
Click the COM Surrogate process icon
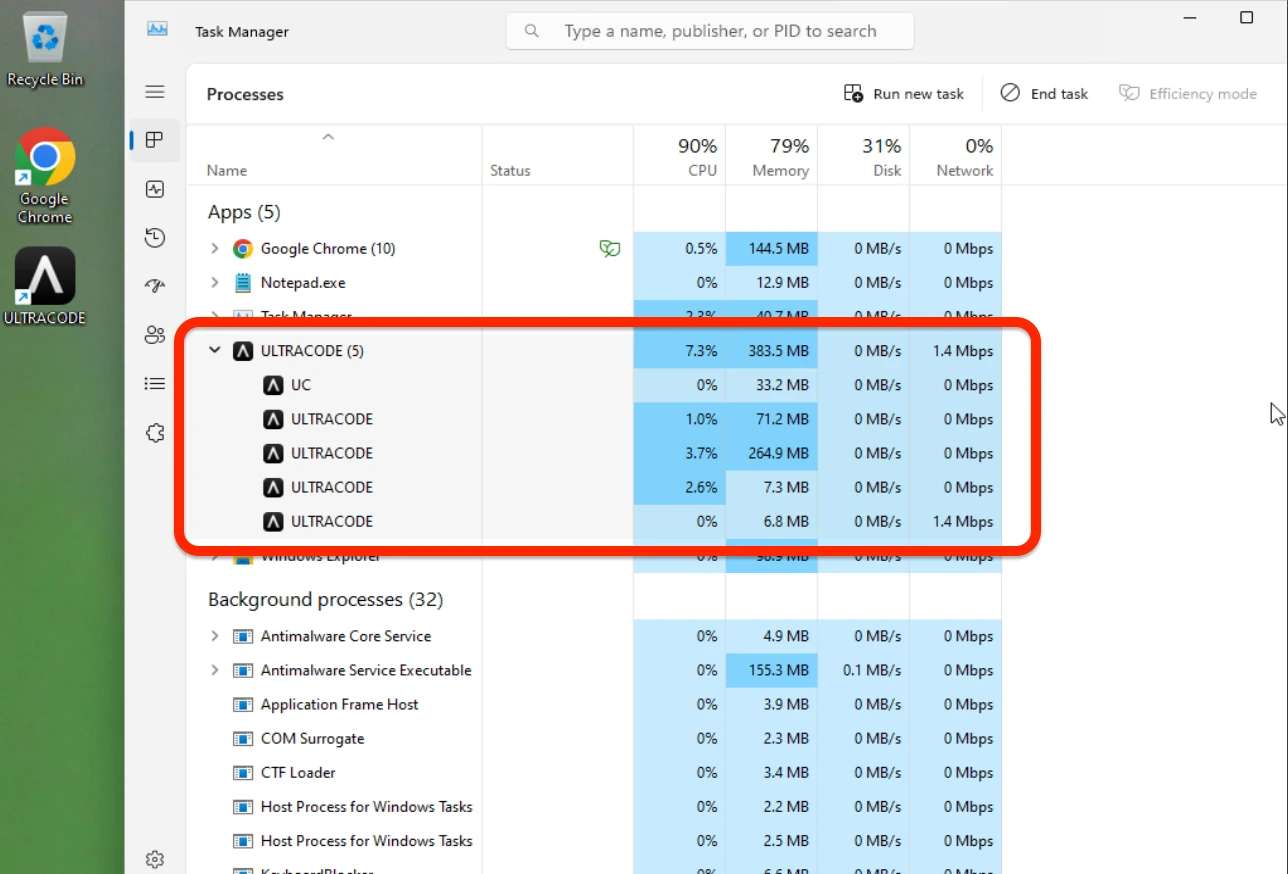pos(243,739)
